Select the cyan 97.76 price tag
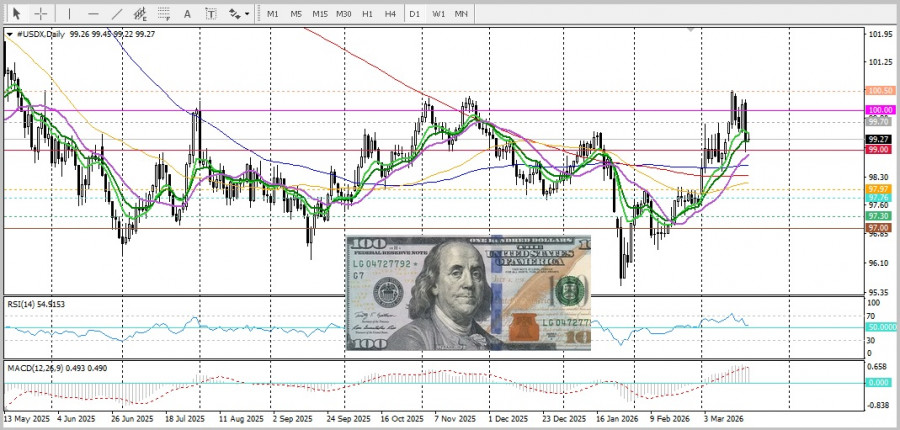This screenshot has width=900, height=430. click(x=879, y=197)
